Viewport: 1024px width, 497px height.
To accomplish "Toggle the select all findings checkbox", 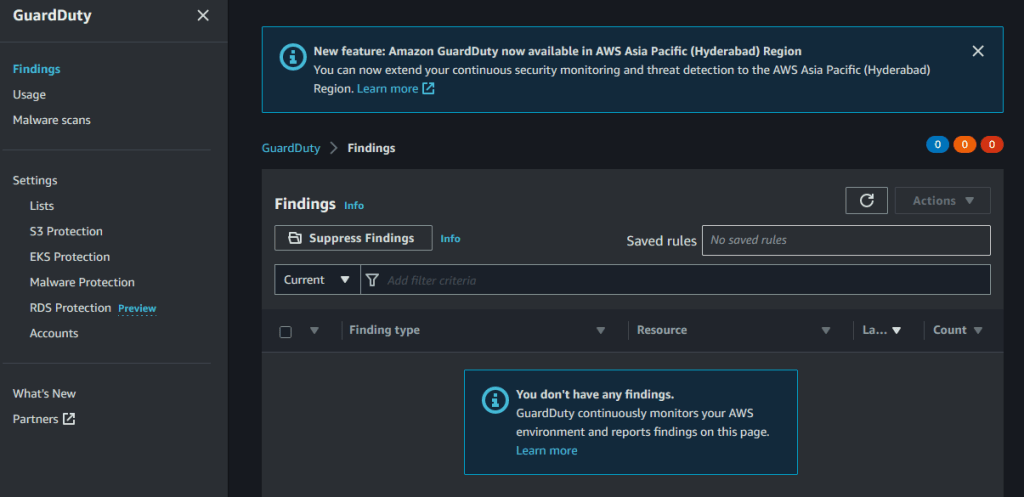I will [x=286, y=331].
